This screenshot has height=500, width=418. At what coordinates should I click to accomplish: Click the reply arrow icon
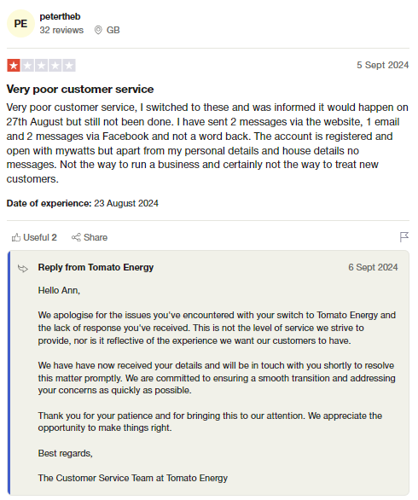click(23, 268)
